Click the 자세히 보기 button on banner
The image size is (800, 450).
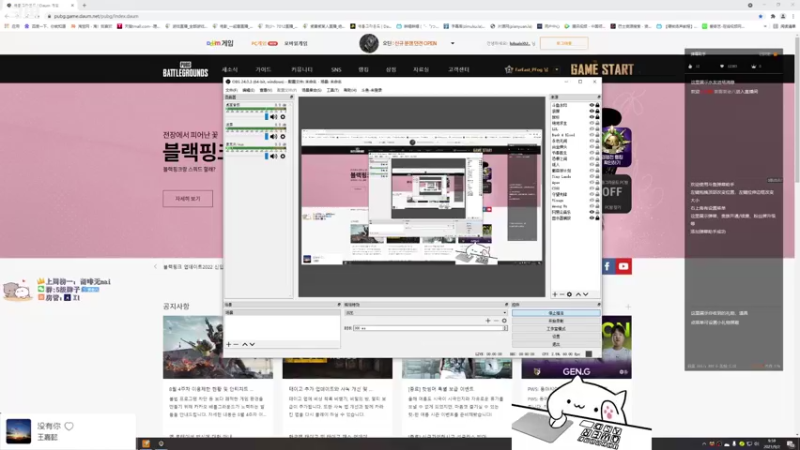click(188, 198)
